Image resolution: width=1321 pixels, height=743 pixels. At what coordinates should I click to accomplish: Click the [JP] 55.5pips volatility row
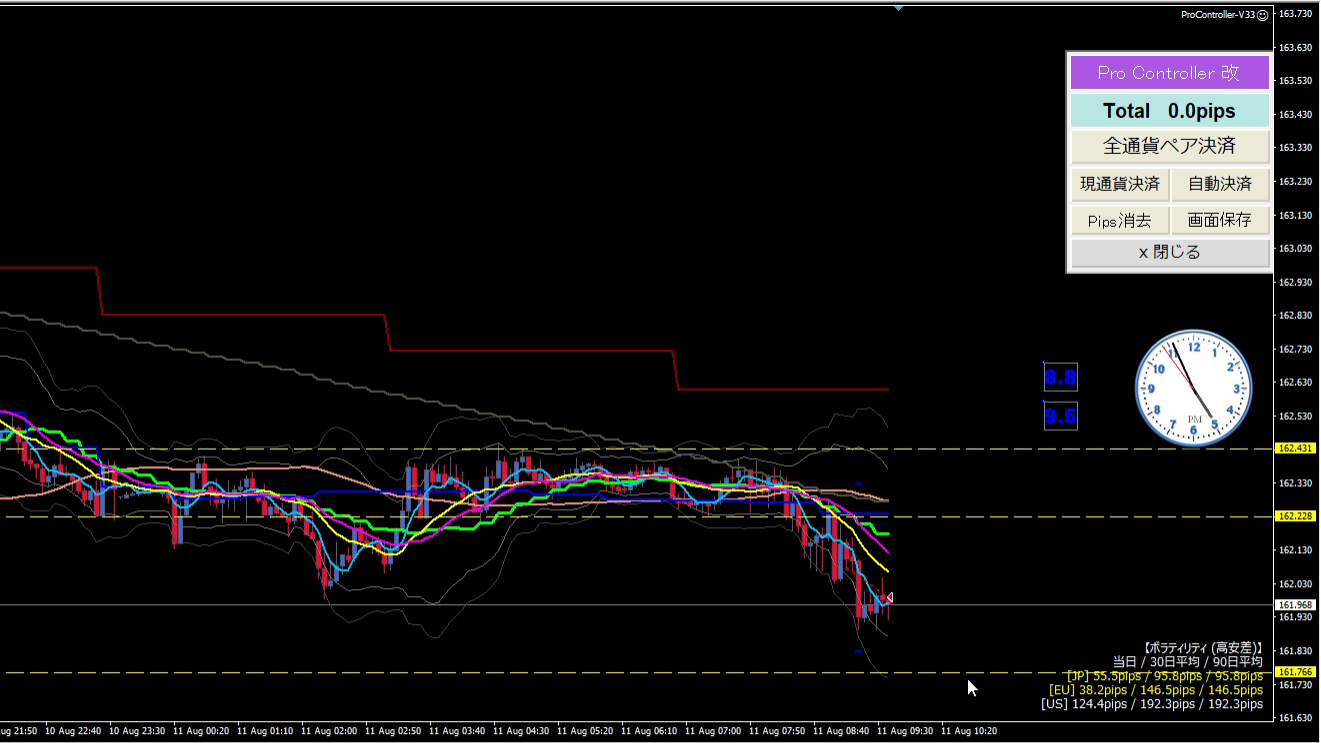click(x=1164, y=676)
